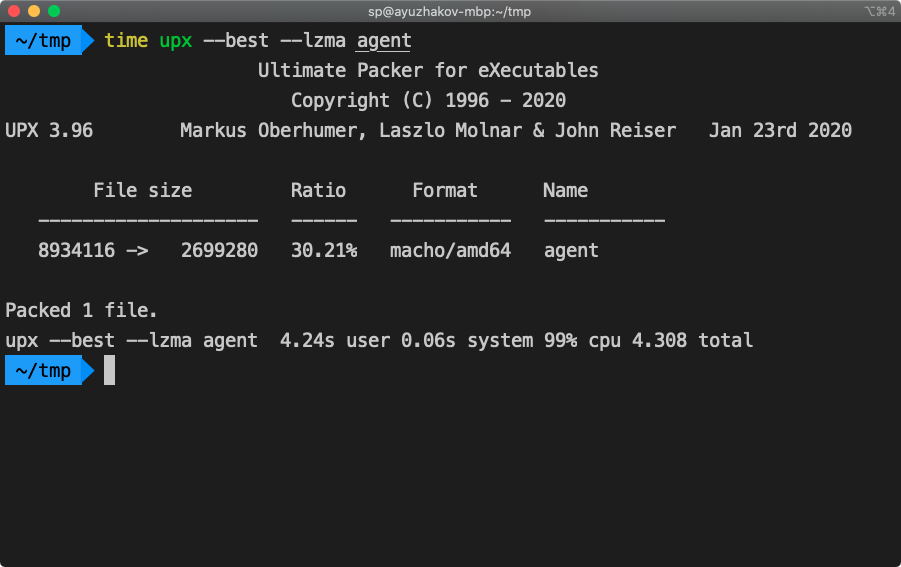Click the terminal cursor block
The height and width of the screenshot is (567, 901).
(109, 370)
